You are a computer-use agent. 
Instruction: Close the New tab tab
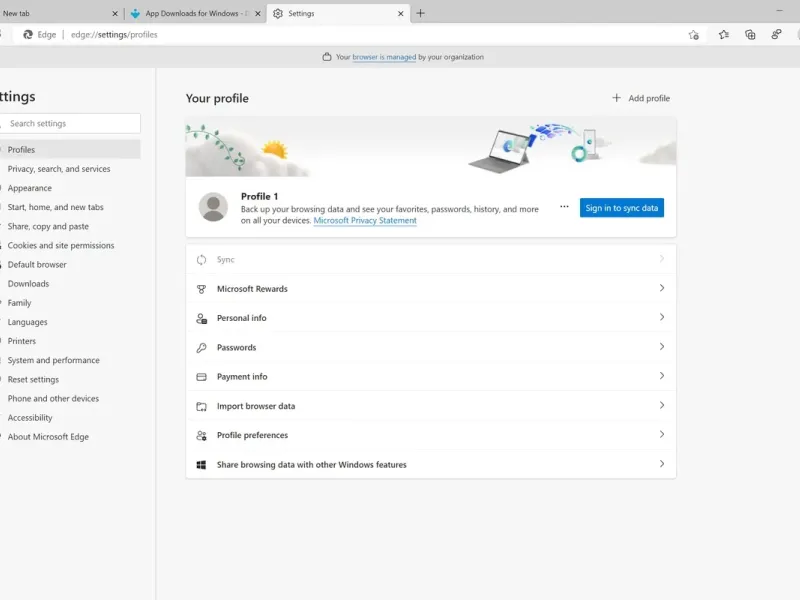tap(115, 14)
